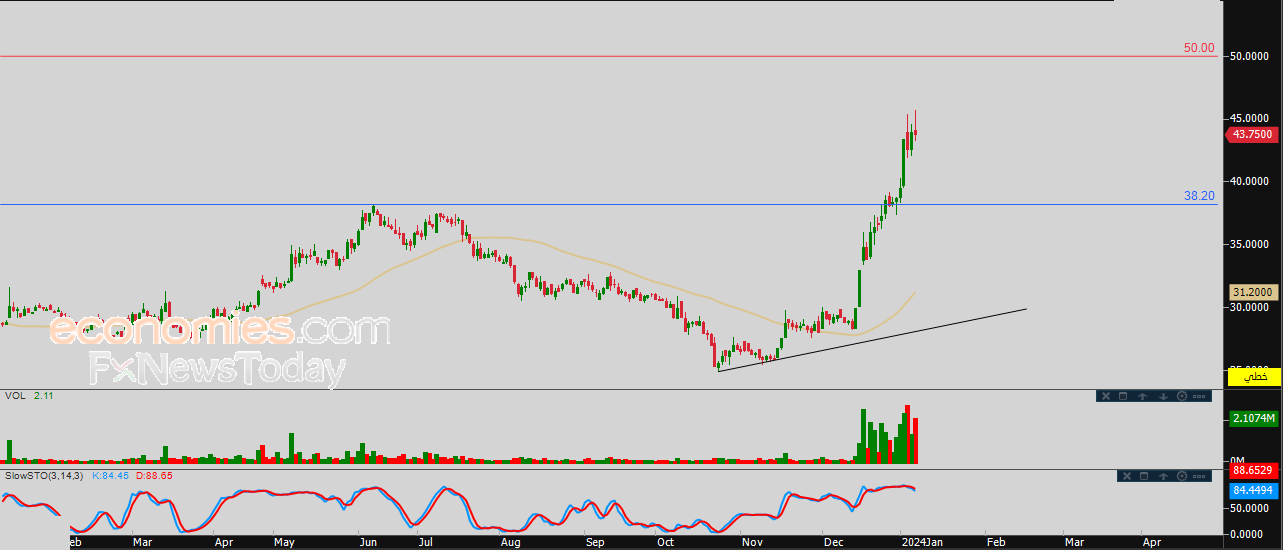The height and width of the screenshot is (550, 1283).
Task: Click the Apr 2024 date axis label
Action: pyautogui.click(x=1152, y=541)
